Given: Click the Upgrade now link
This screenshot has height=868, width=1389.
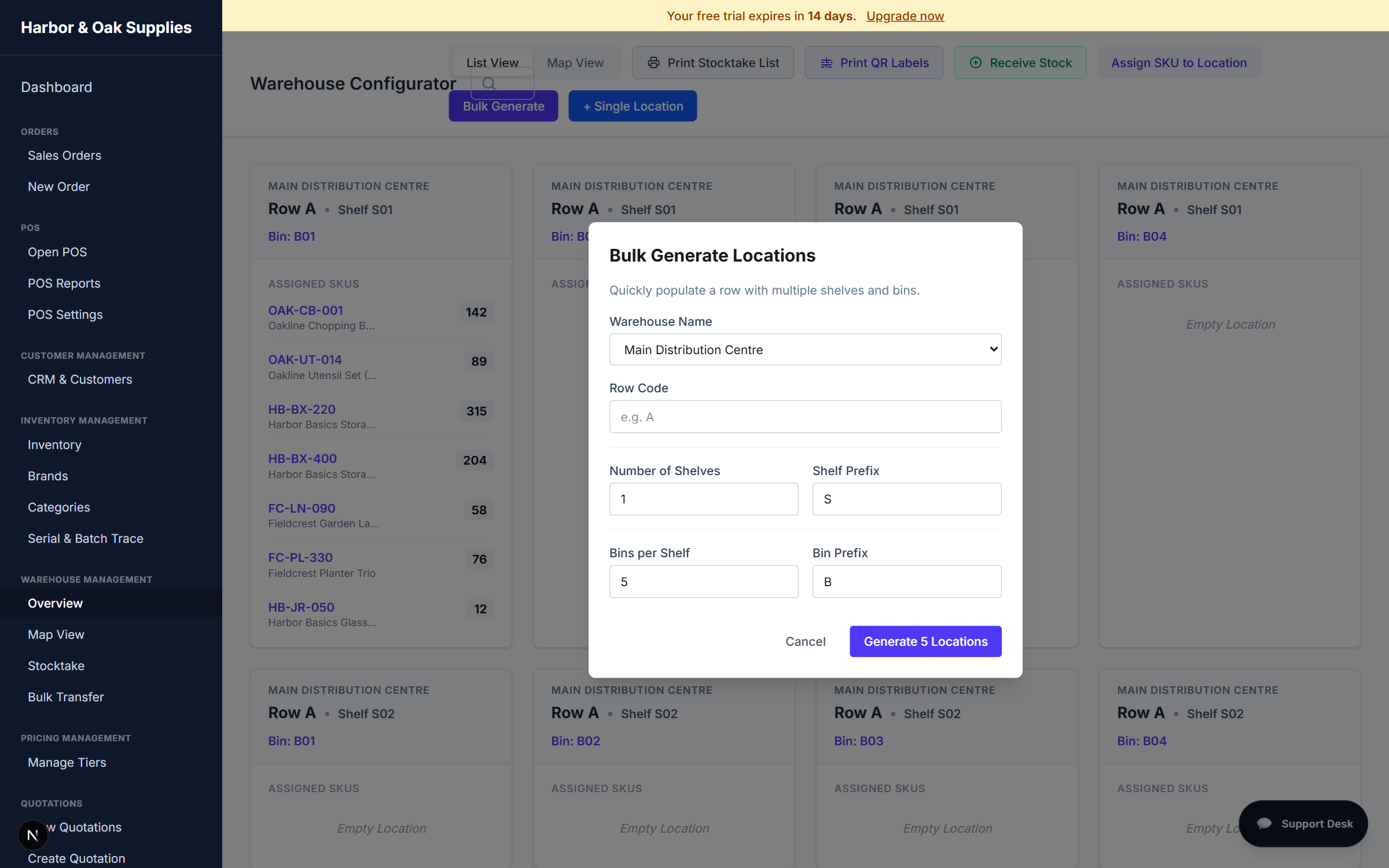Looking at the screenshot, I should (905, 16).
